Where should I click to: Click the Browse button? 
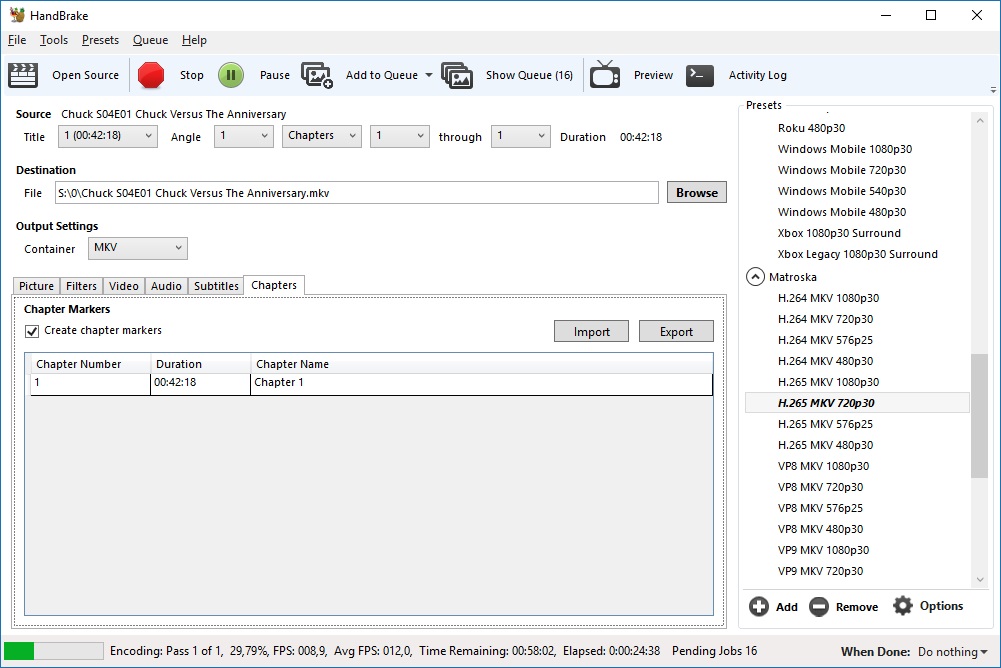point(696,193)
